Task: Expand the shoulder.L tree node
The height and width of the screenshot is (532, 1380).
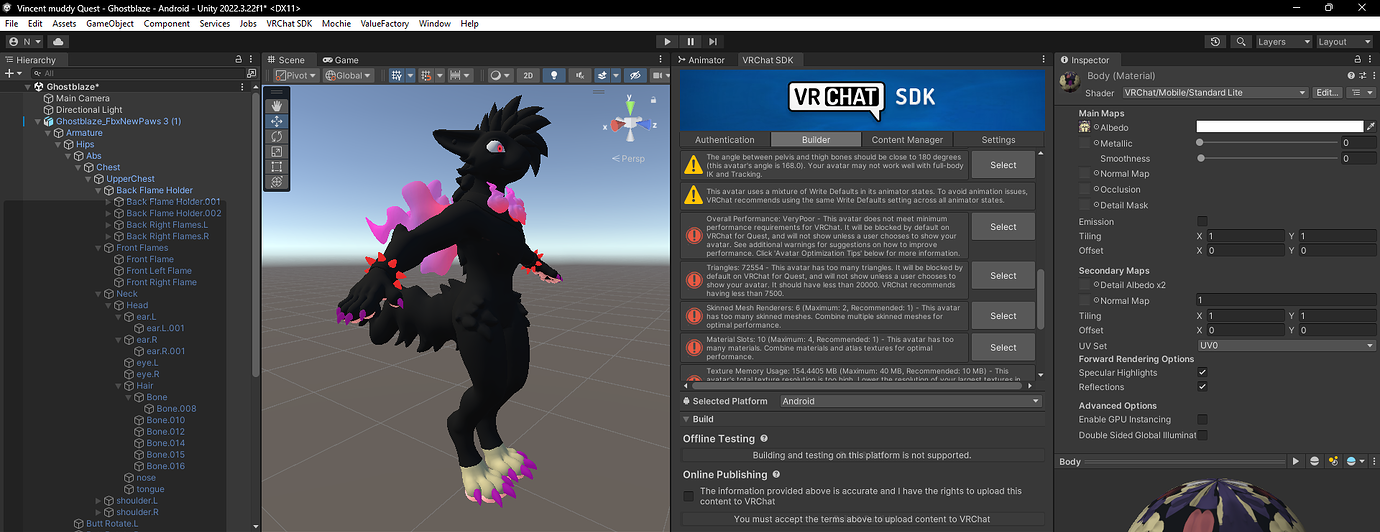Action: [x=98, y=500]
